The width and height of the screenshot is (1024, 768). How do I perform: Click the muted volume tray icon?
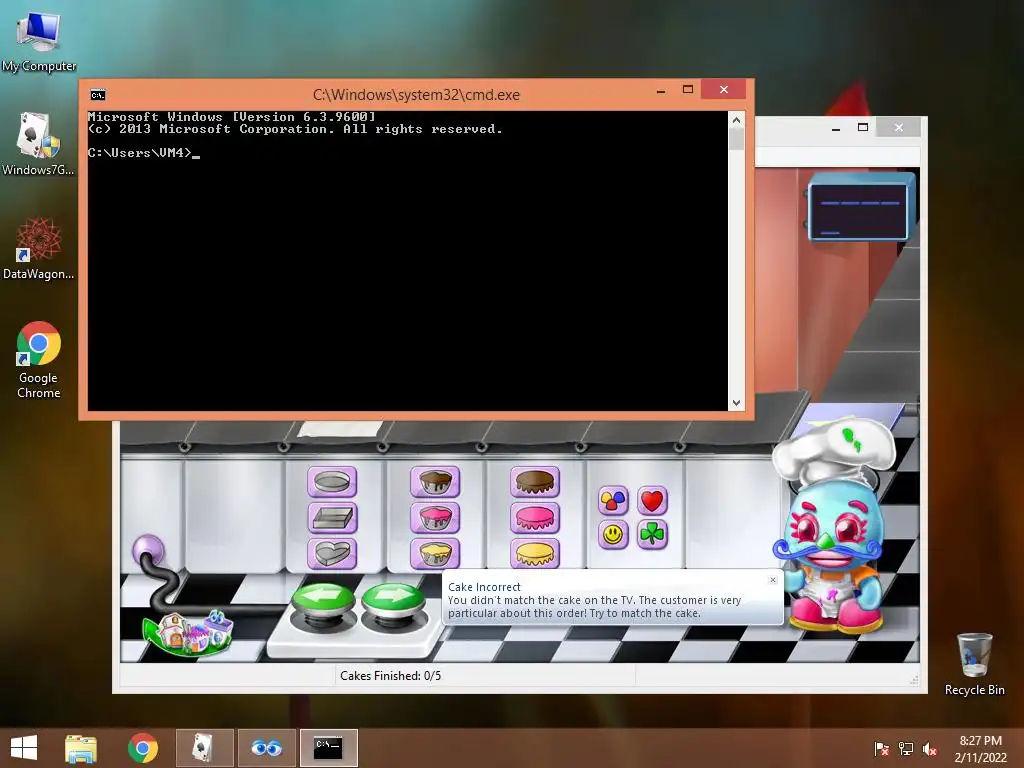coord(930,749)
